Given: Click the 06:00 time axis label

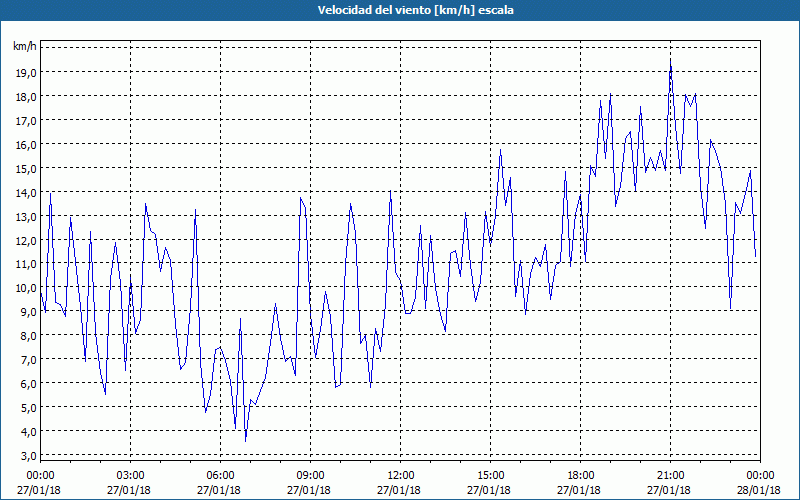Looking at the screenshot, I should pos(220,475).
